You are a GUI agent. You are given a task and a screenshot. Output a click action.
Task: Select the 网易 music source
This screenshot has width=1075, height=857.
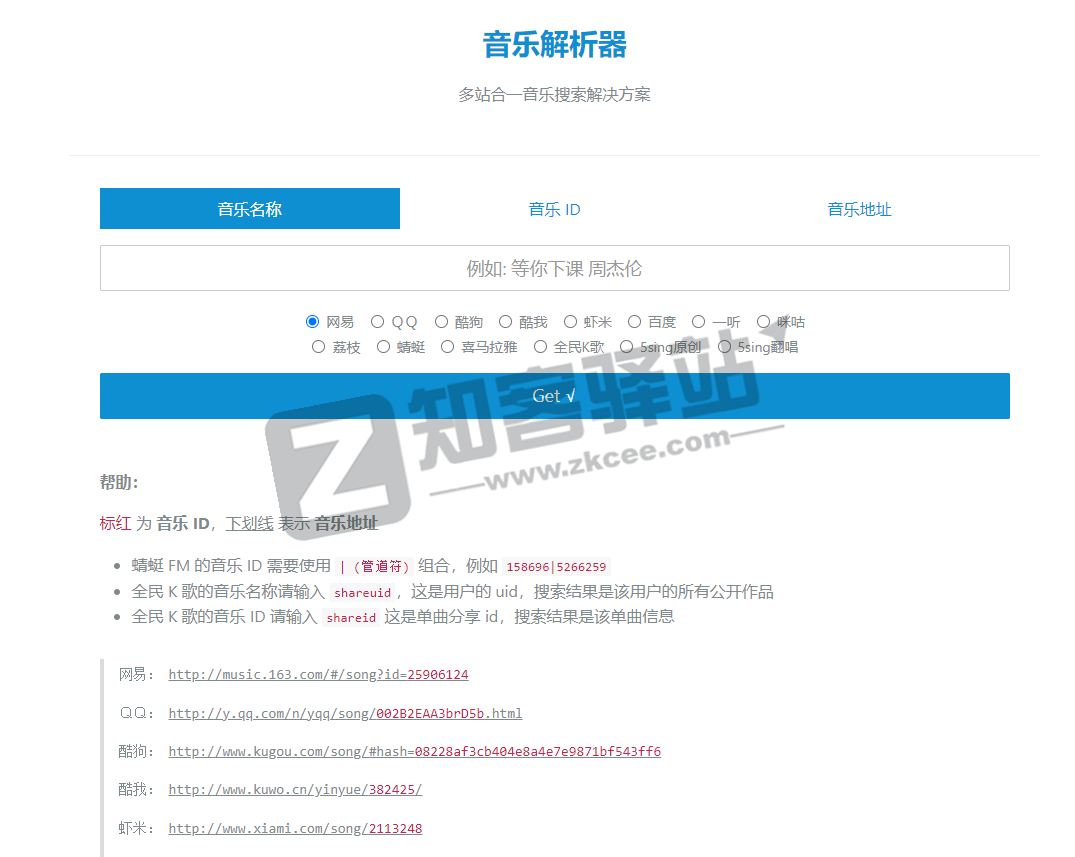click(312, 321)
